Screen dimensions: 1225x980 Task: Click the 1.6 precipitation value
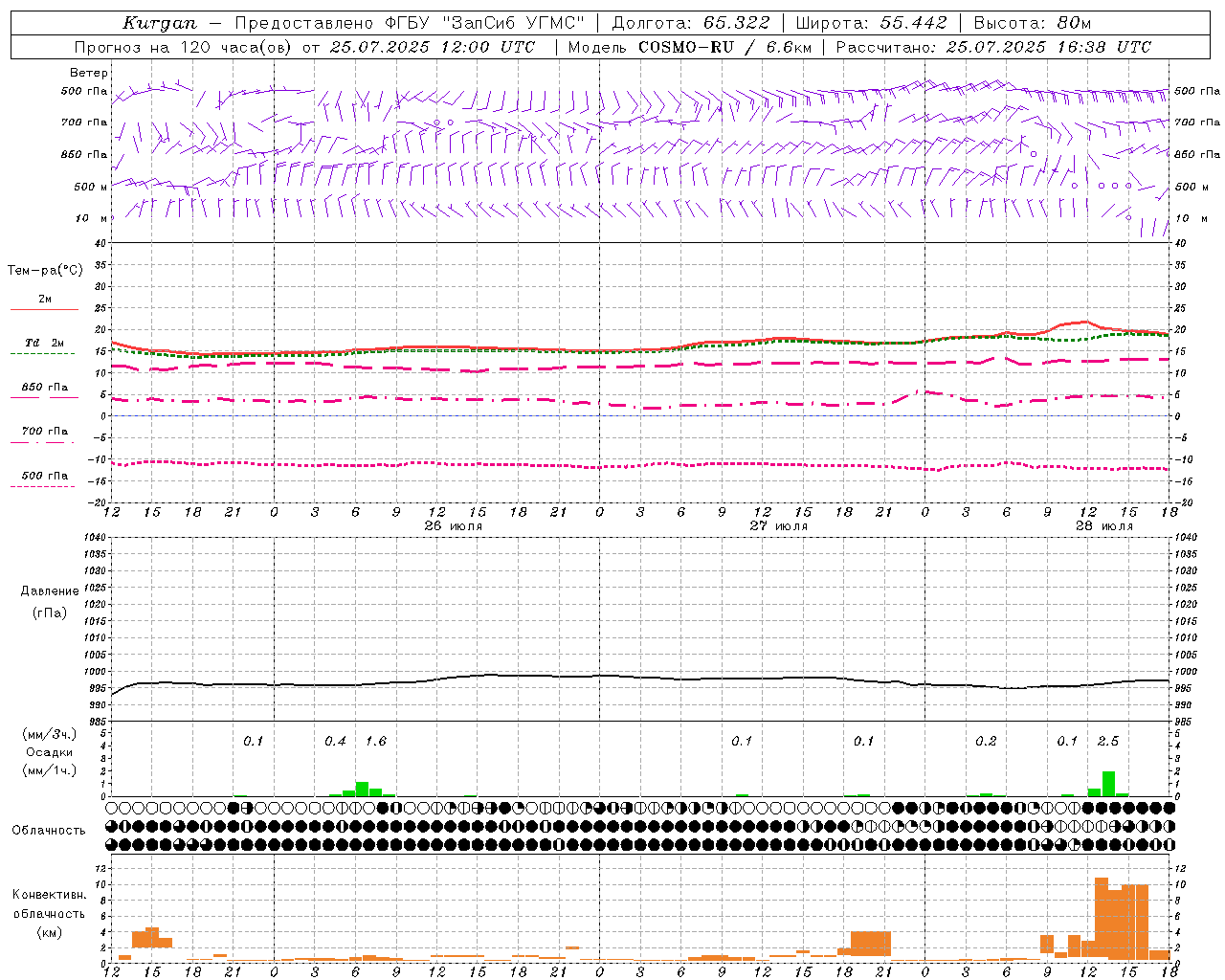[x=376, y=742]
